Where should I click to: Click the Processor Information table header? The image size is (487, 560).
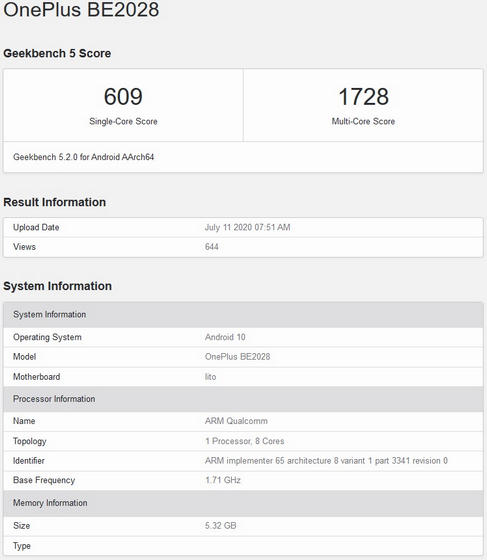[x=243, y=399]
